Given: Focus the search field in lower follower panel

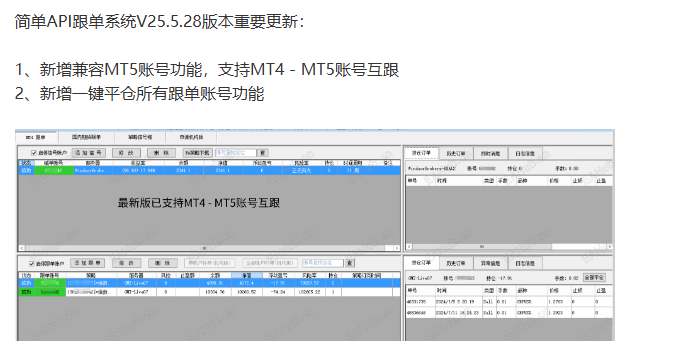Looking at the screenshot, I should (323, 263).
